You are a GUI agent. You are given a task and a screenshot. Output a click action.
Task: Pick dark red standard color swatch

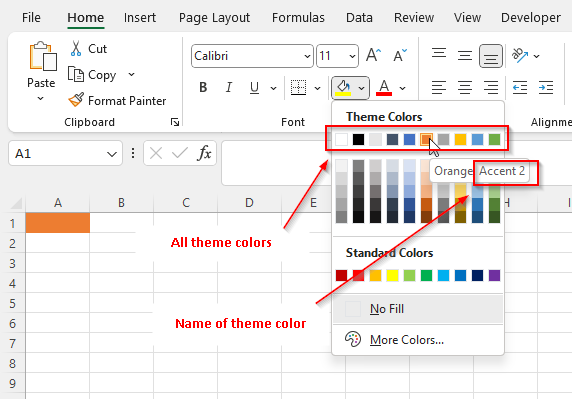341,275
